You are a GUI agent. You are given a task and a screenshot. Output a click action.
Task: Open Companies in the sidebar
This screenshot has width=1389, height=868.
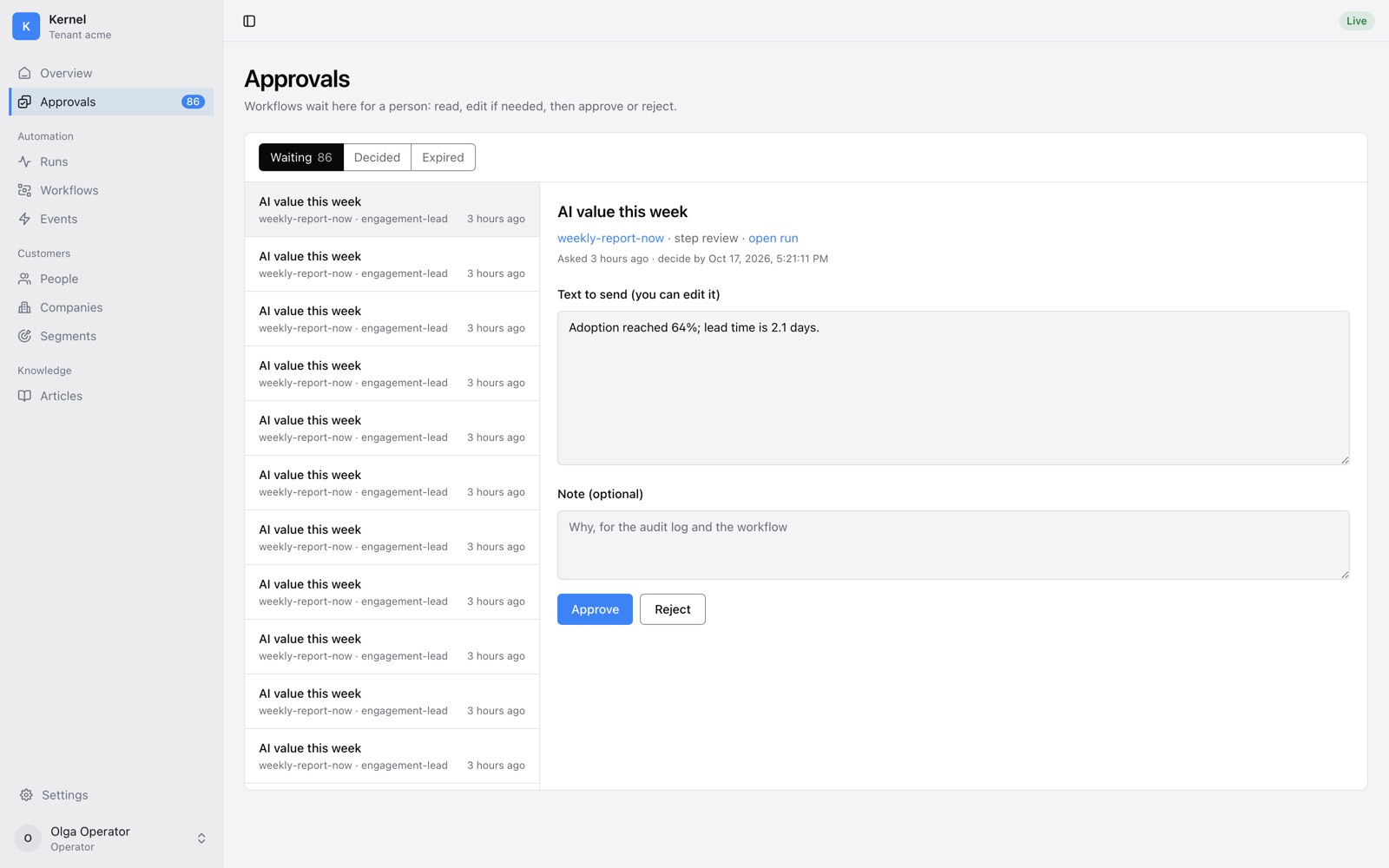click(111, 307)
